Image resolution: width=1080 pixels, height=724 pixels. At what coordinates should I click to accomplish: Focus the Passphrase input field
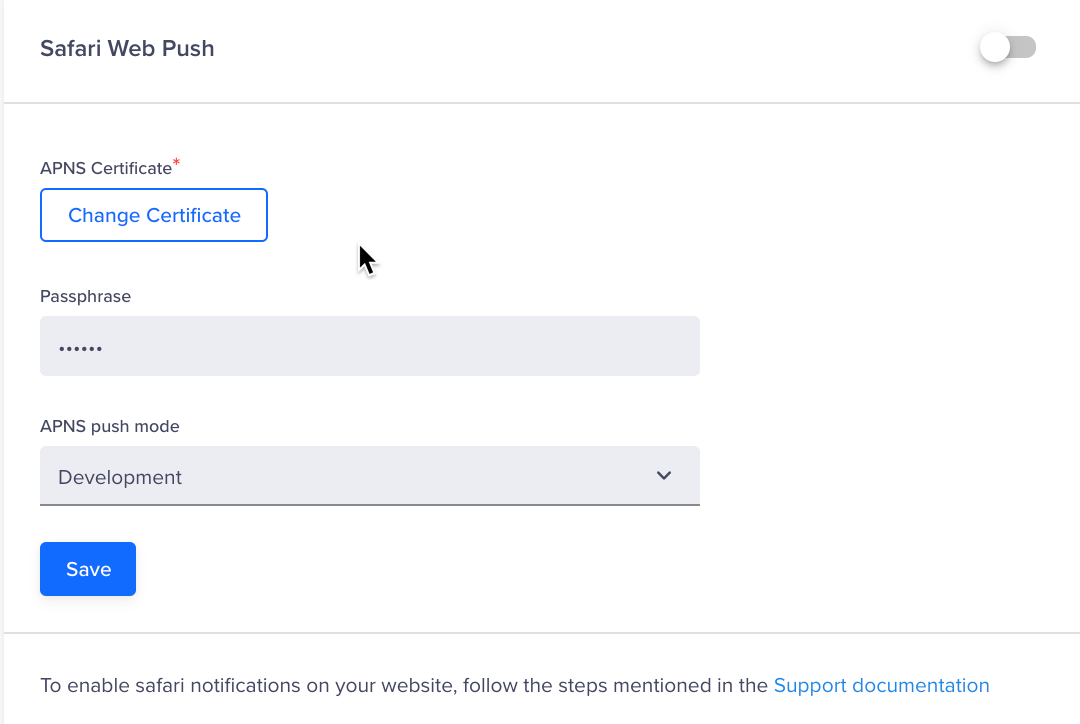[x=370, y=346]
